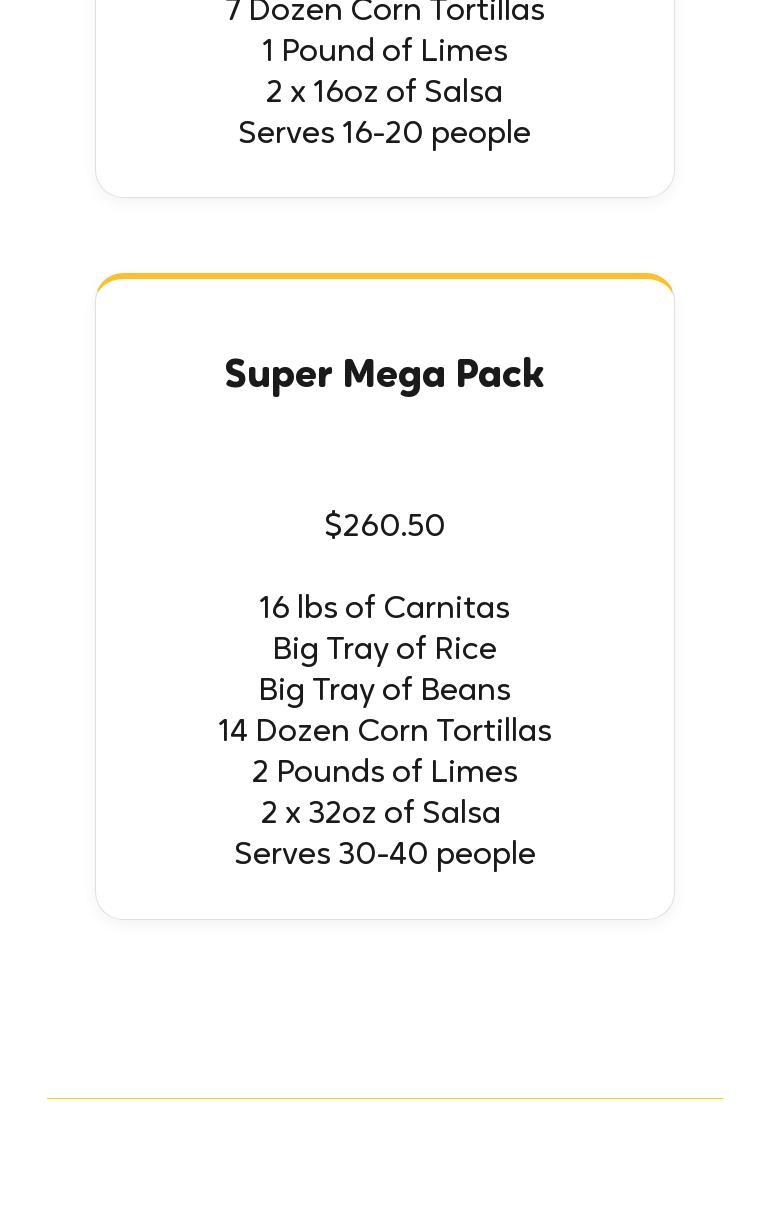This screenshot has height=1216, width=770.
Task: Select the 14 Dozen Corn Tortillas line
Action: click(384, 730)
